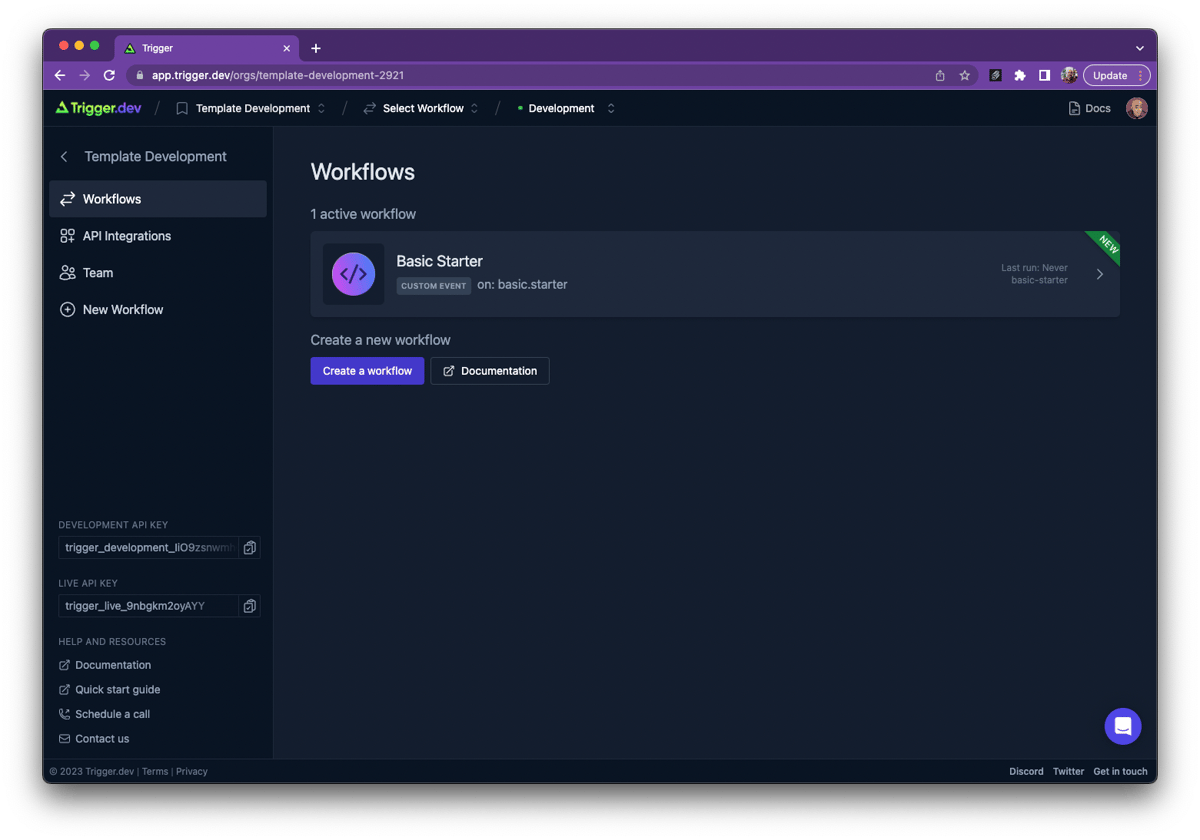Click Schedule a call link

[x=104, y=714]
